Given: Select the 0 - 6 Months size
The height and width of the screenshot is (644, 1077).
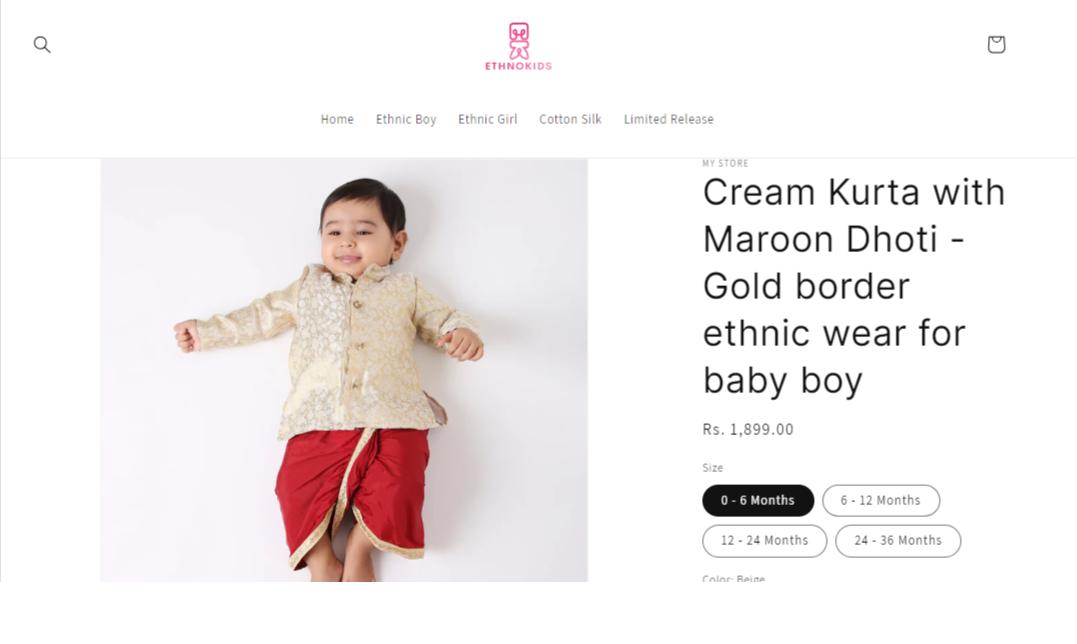Looking at the screenshot, I should point(758,501).
